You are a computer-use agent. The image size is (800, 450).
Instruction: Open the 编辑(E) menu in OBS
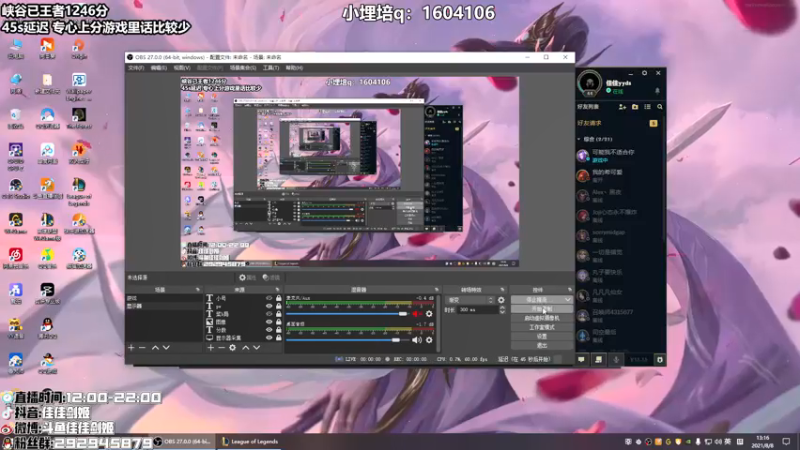click(159, 68)
